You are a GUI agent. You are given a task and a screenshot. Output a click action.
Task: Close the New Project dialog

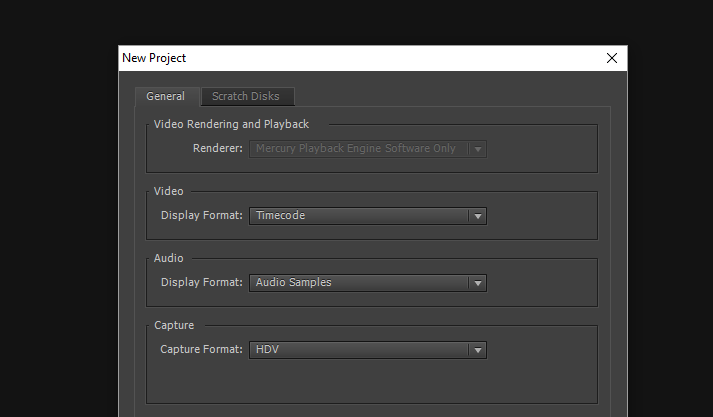(x=612, y=58)
